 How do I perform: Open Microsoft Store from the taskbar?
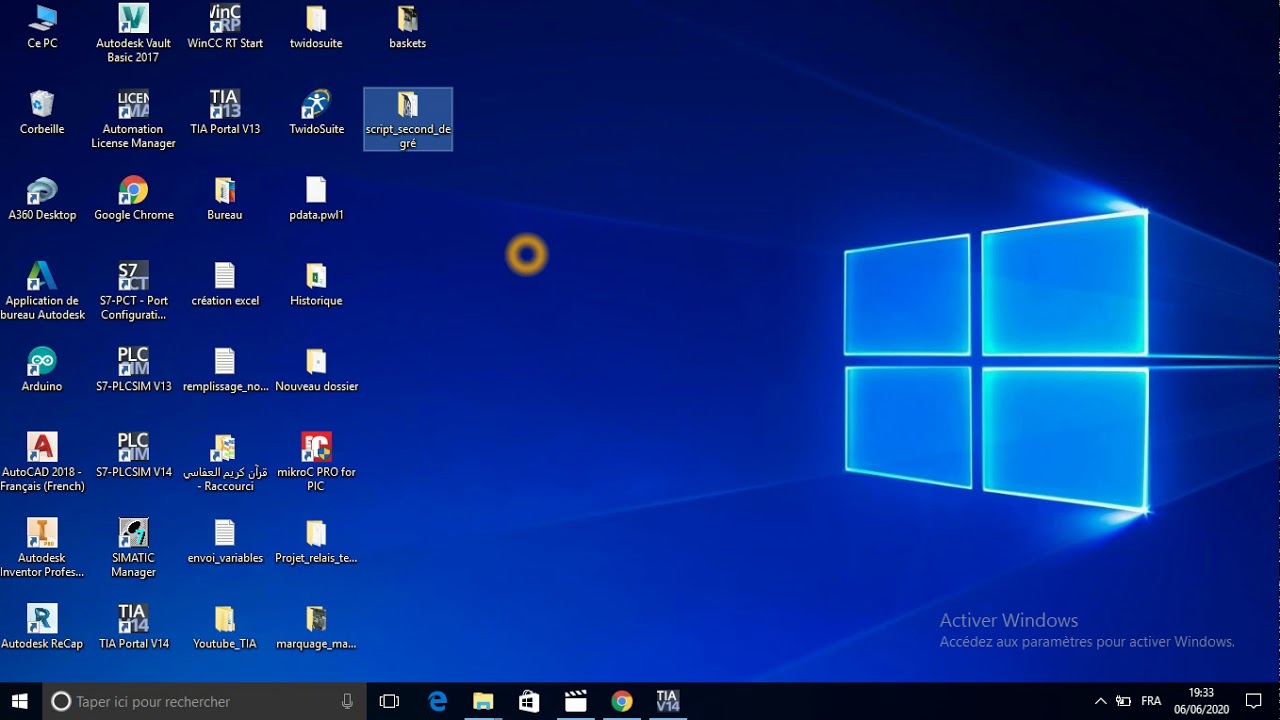point(529,701)
